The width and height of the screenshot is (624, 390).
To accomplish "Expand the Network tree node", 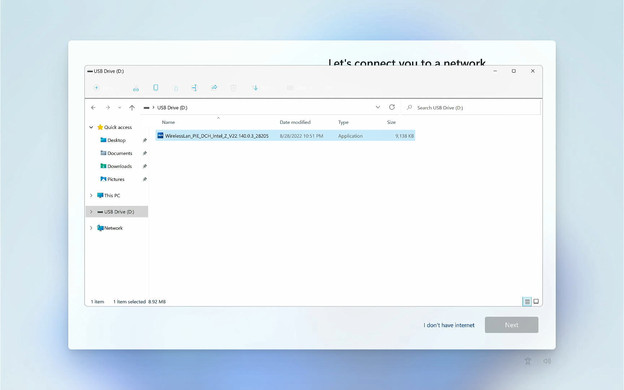I will click(91, 228).
